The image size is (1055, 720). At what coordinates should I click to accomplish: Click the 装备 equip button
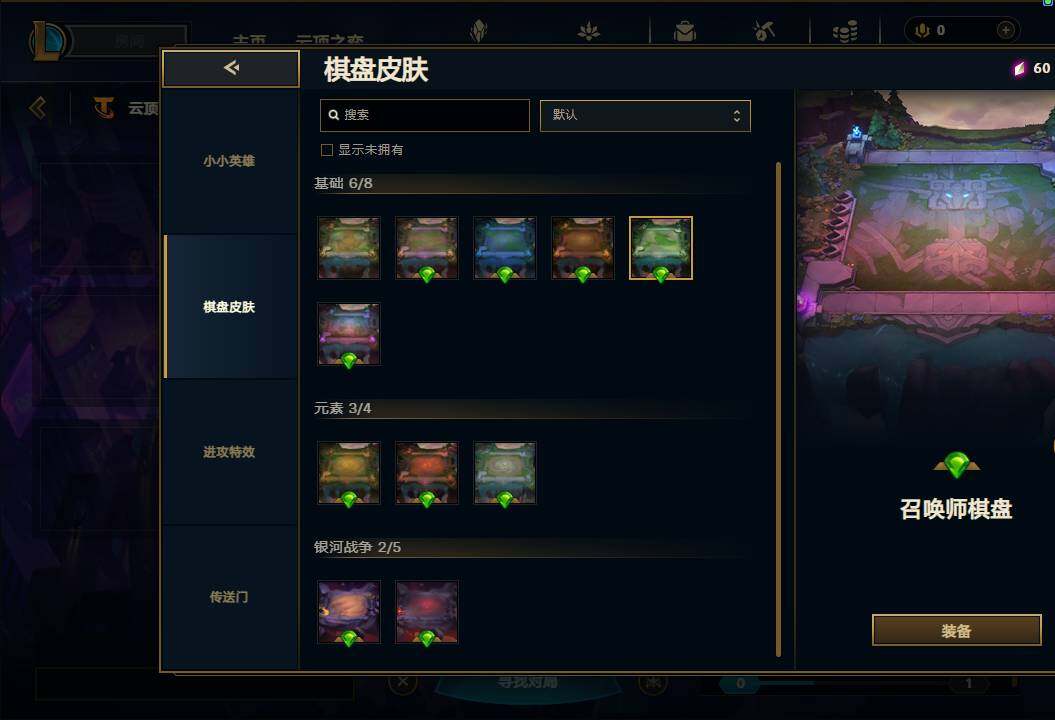coord(956,631)
